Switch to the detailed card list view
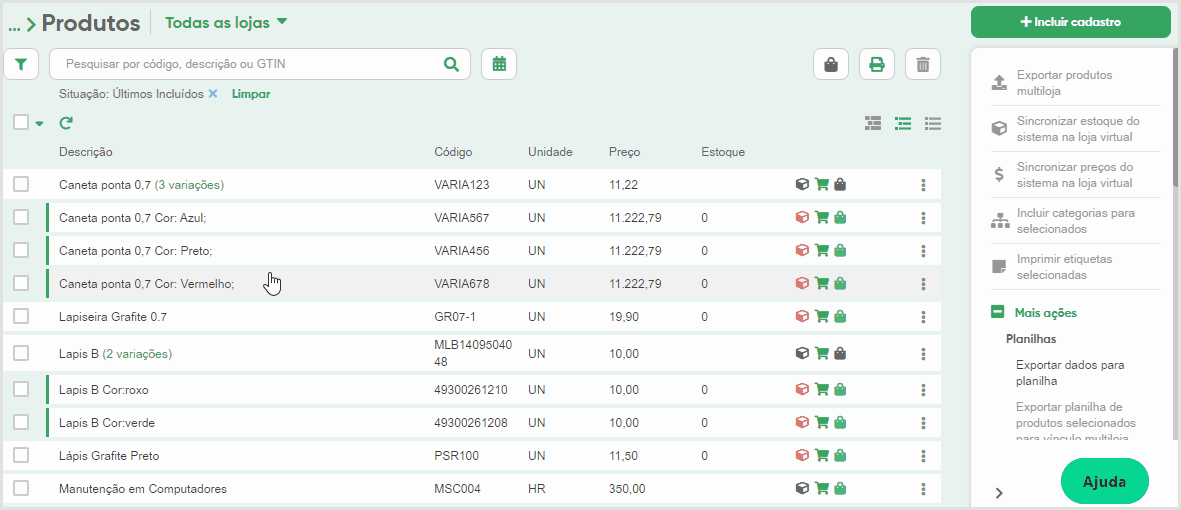1181x510 pixels. (x=873, y=124)
